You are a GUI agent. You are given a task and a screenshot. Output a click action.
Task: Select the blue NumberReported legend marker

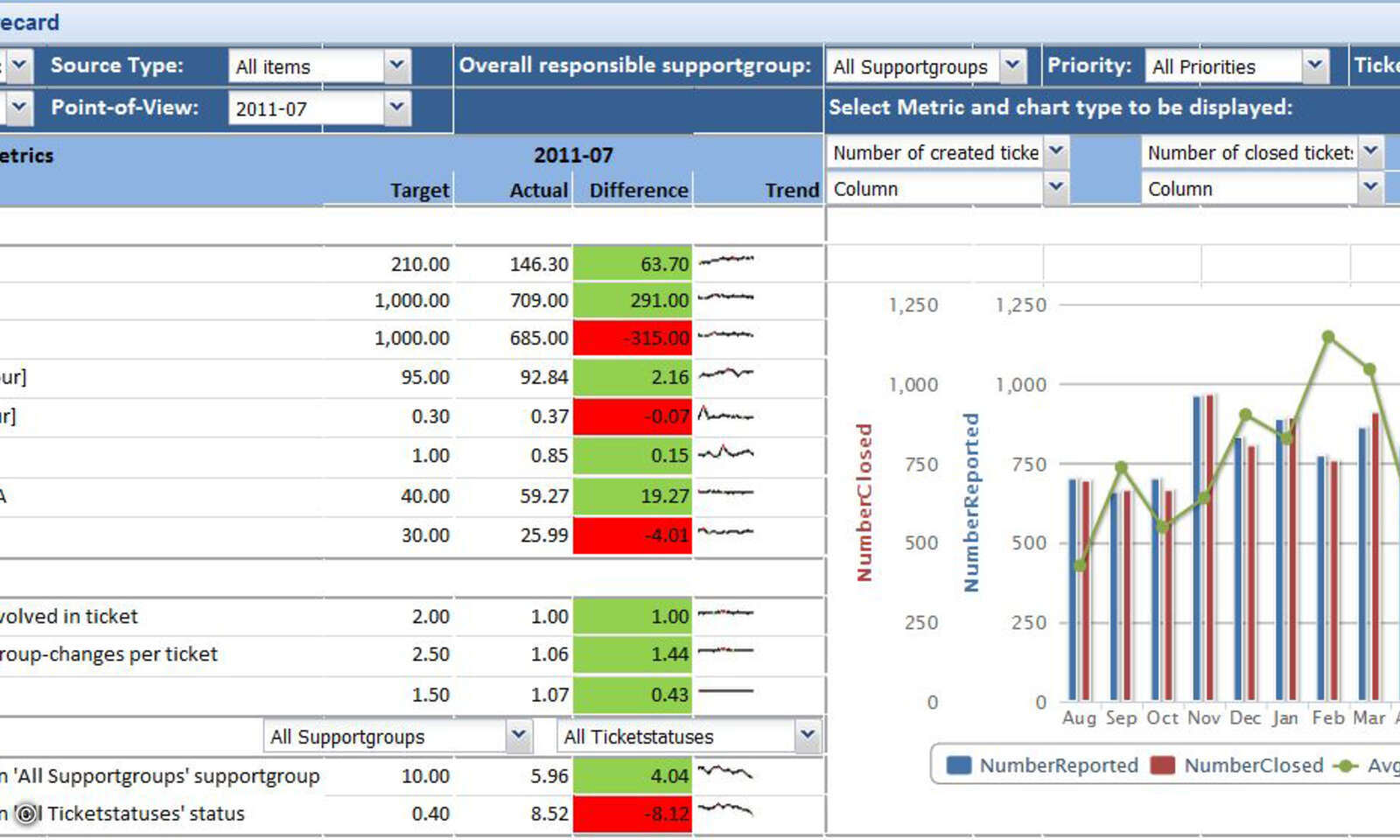[x=960, y=765]
